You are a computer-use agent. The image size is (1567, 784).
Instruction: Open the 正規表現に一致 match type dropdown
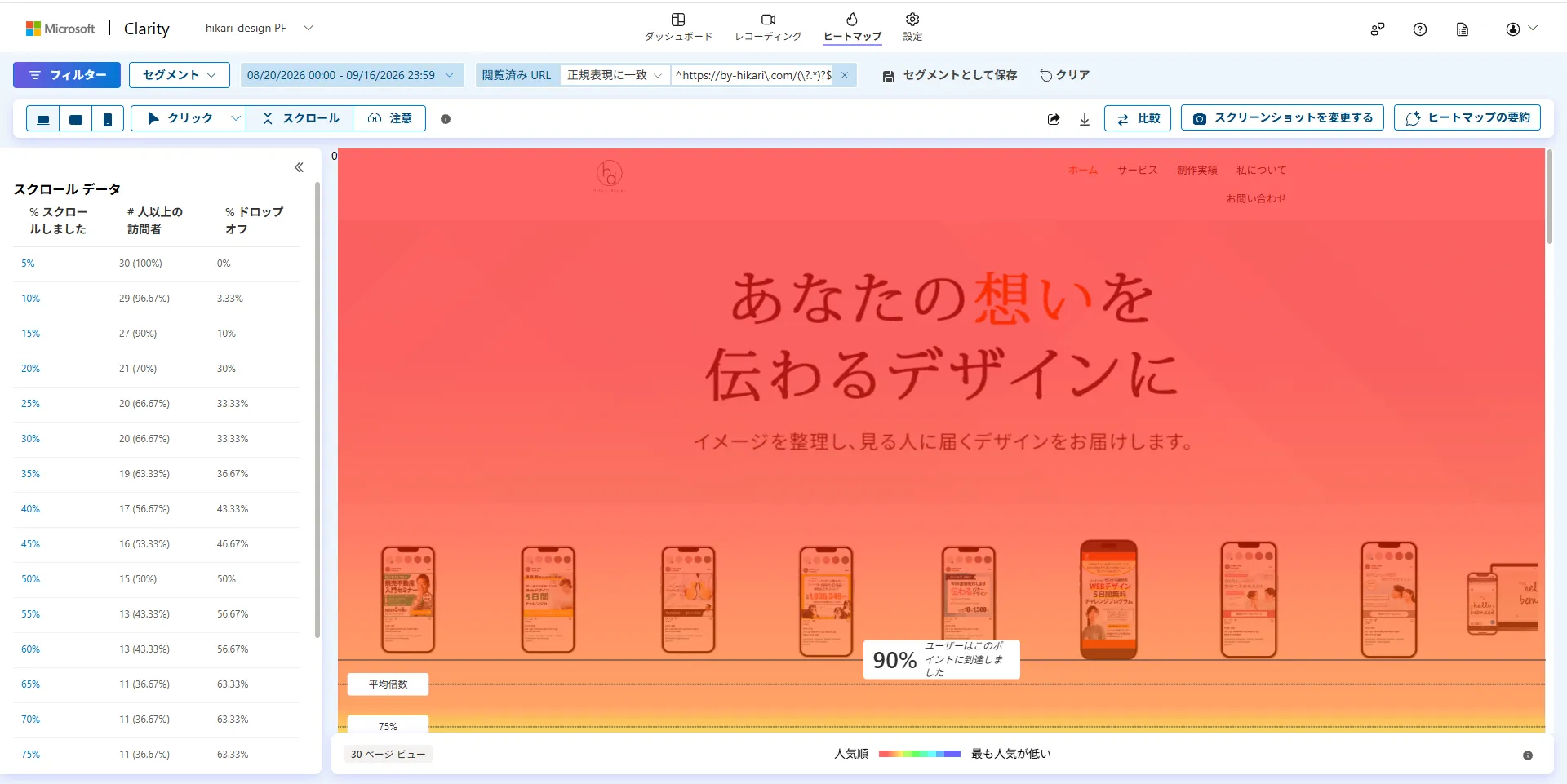coord(615,75)
